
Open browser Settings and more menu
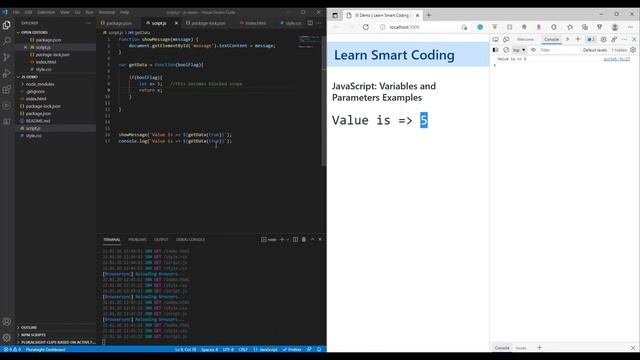[x=631, y=27]
